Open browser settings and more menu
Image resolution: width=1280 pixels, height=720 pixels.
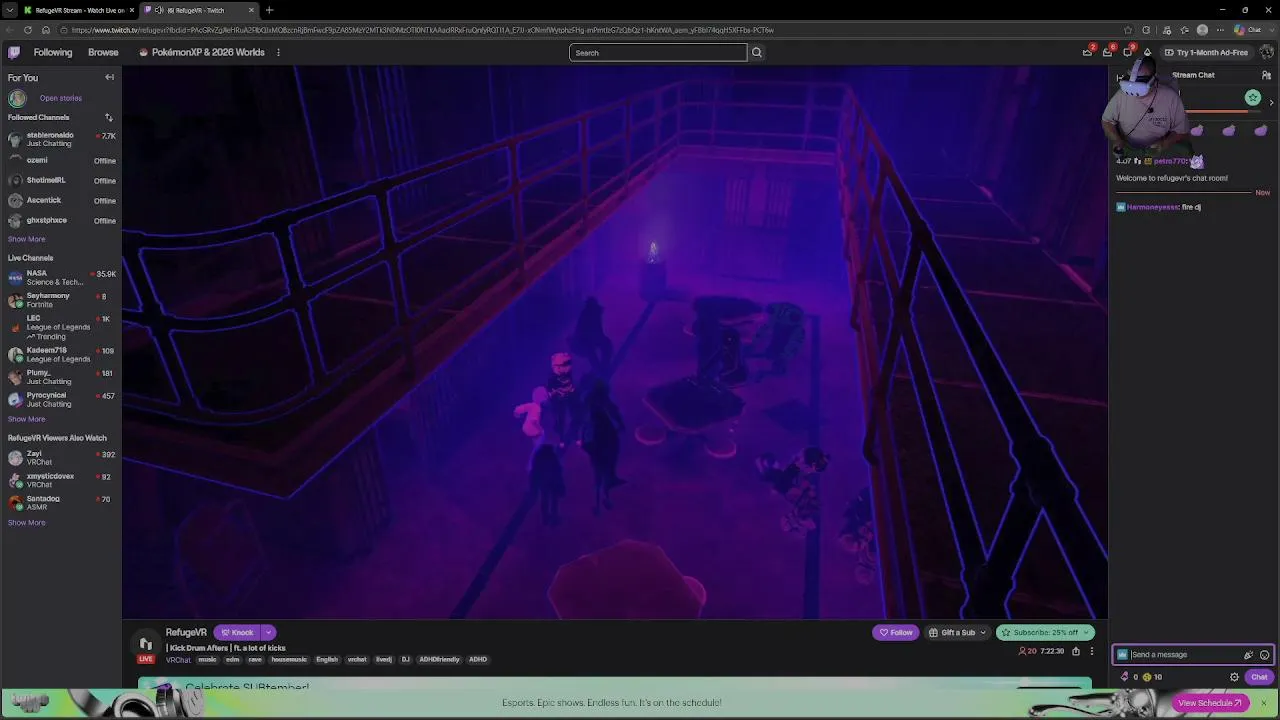(x=1220, y=30)
